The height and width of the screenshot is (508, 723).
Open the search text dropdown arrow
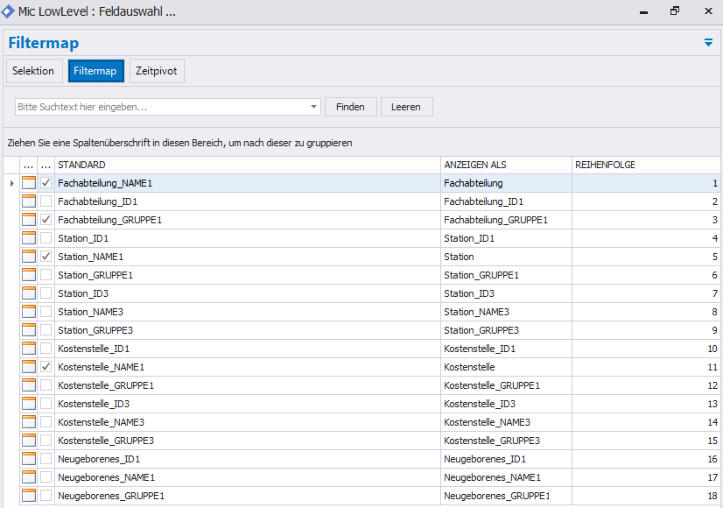(314, 107)
